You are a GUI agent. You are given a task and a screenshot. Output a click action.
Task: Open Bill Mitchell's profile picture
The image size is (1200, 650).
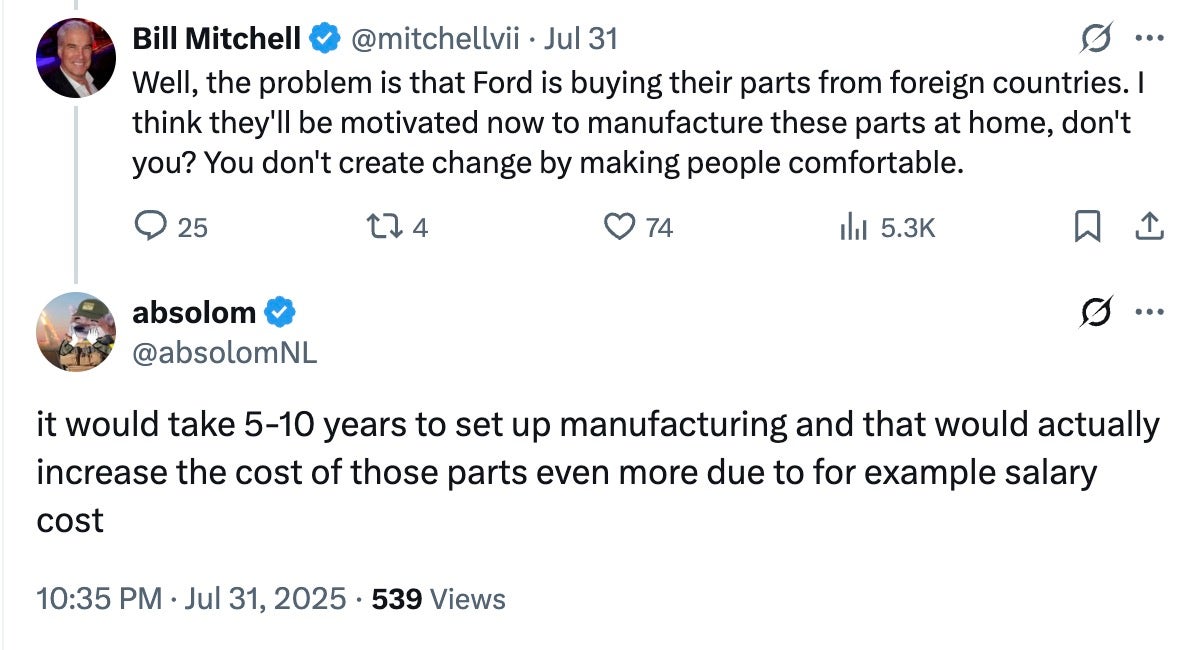tap(76, 58)
